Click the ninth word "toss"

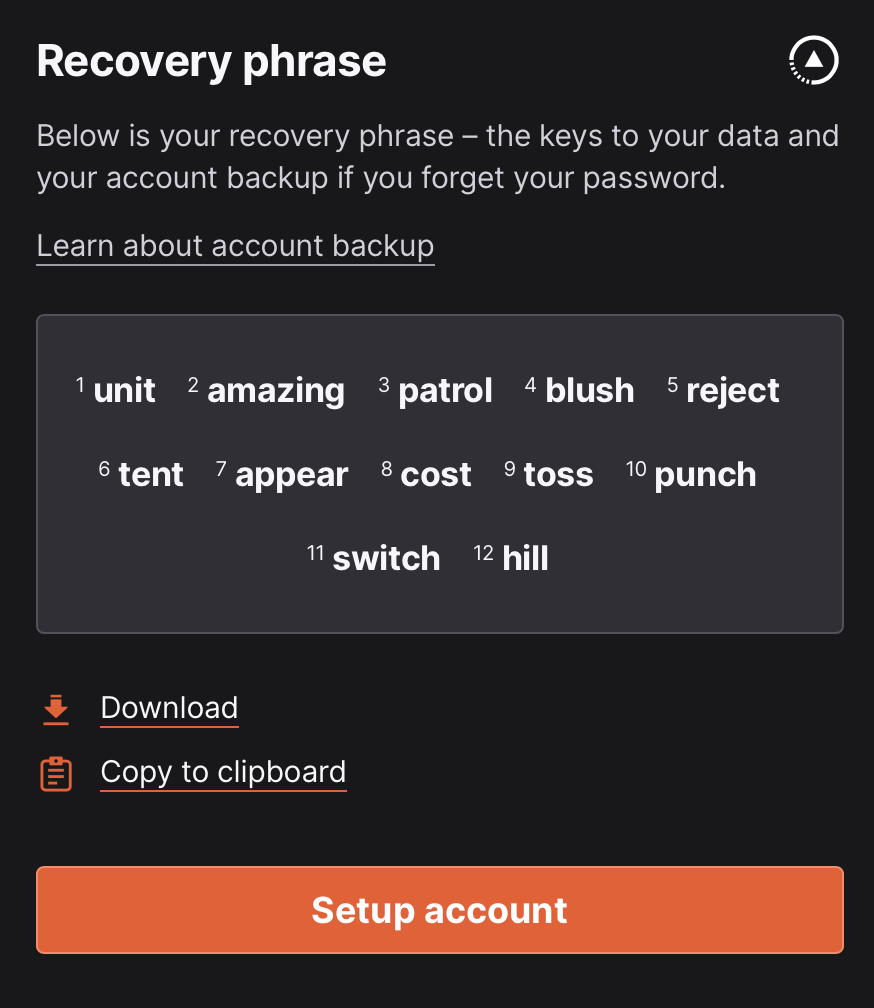[558, 474]
